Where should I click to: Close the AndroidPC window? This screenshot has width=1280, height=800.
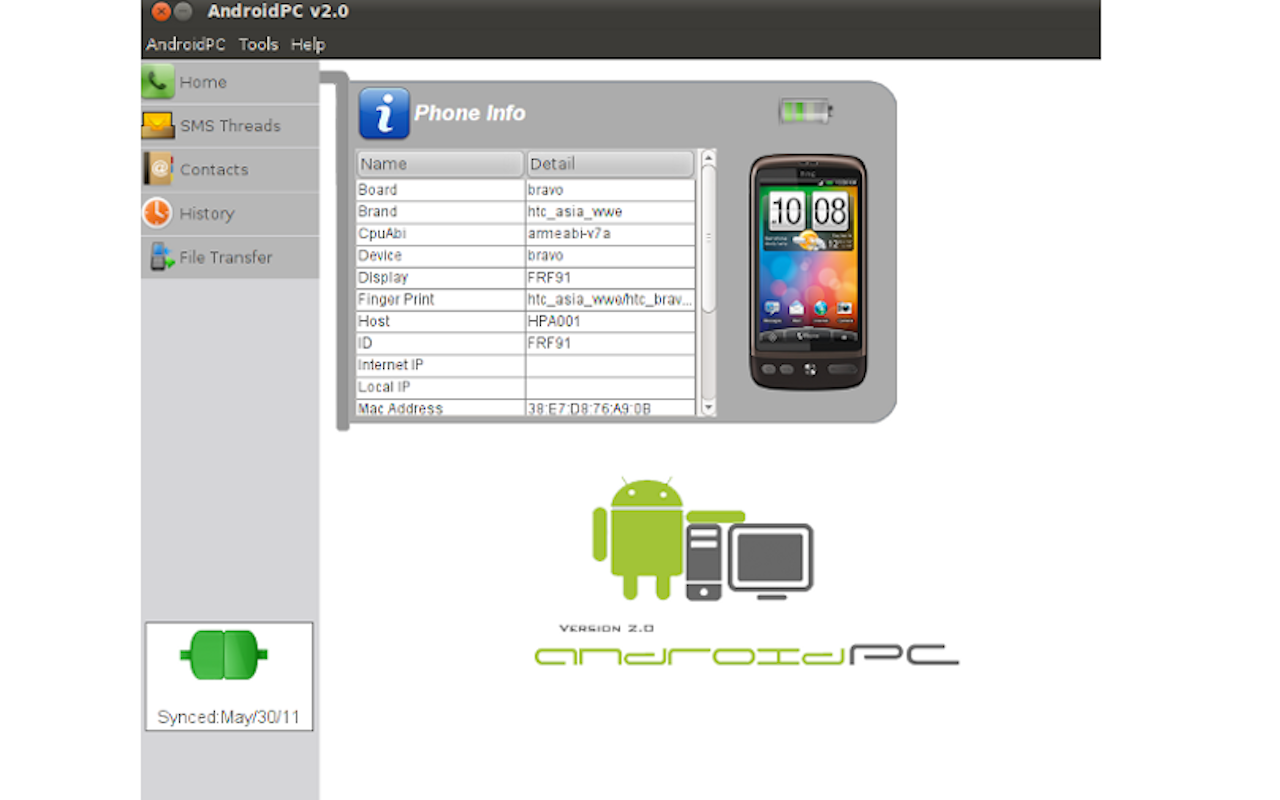161,12
